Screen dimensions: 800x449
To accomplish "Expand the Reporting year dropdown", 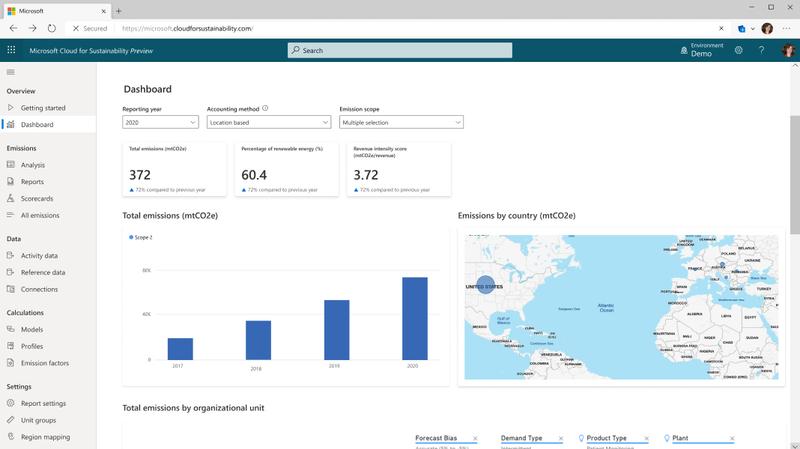I will (160, 122).
